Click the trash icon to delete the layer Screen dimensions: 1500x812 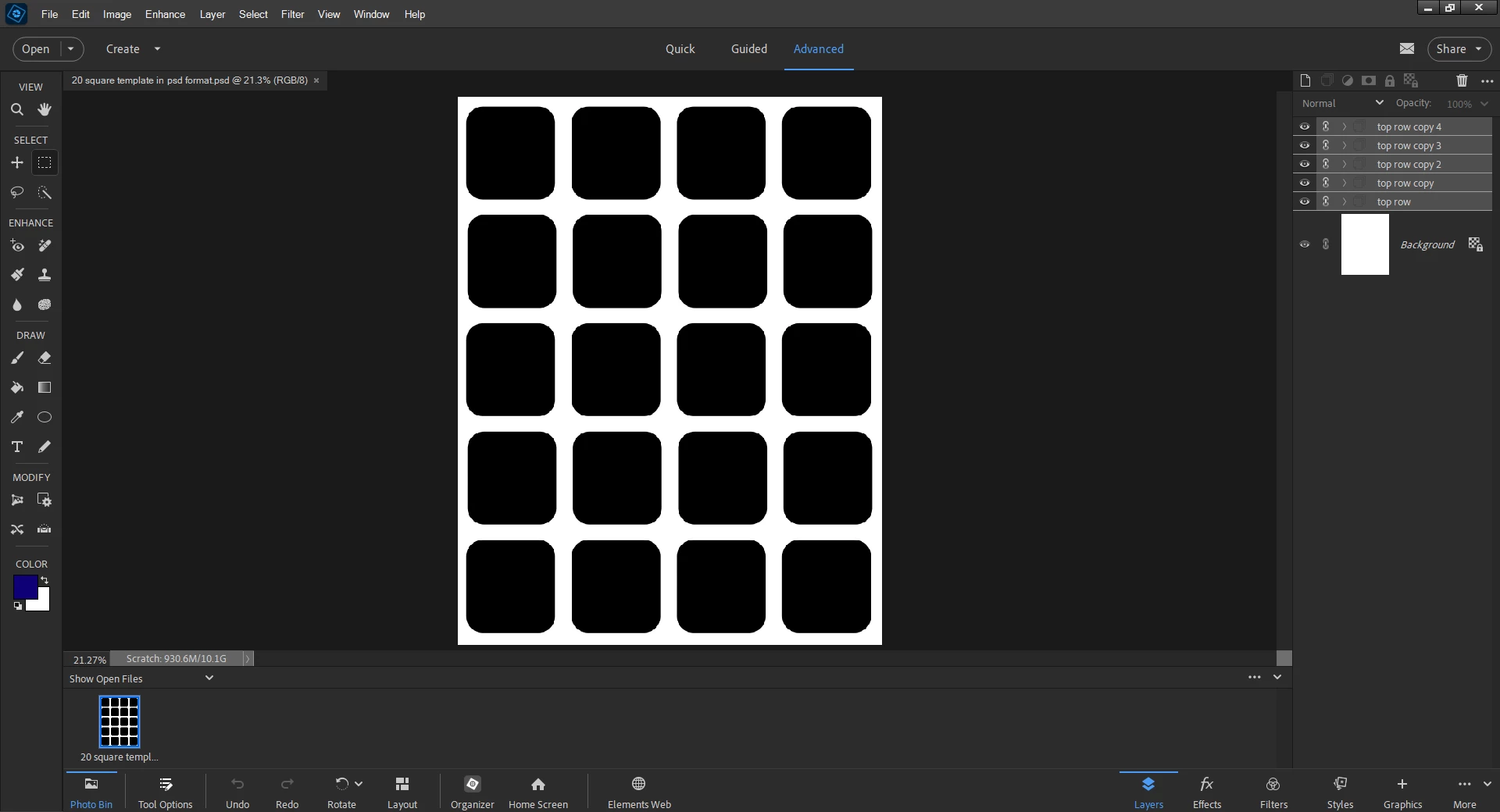1462,80
